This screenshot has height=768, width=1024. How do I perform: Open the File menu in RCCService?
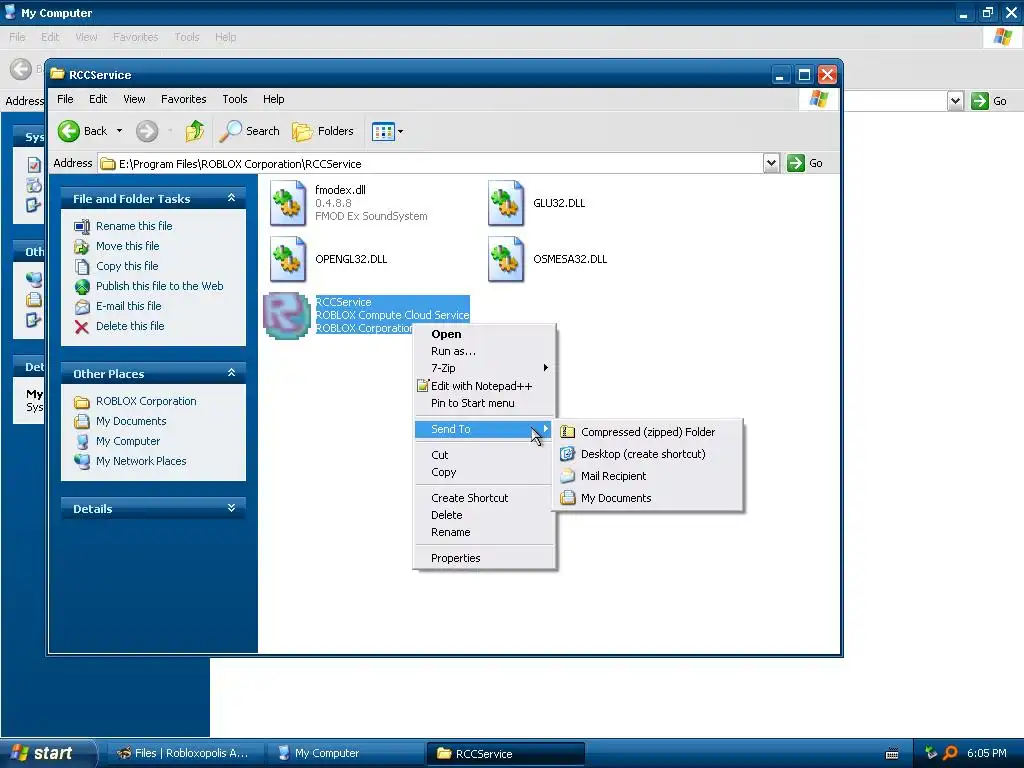(x=65, y=99)
